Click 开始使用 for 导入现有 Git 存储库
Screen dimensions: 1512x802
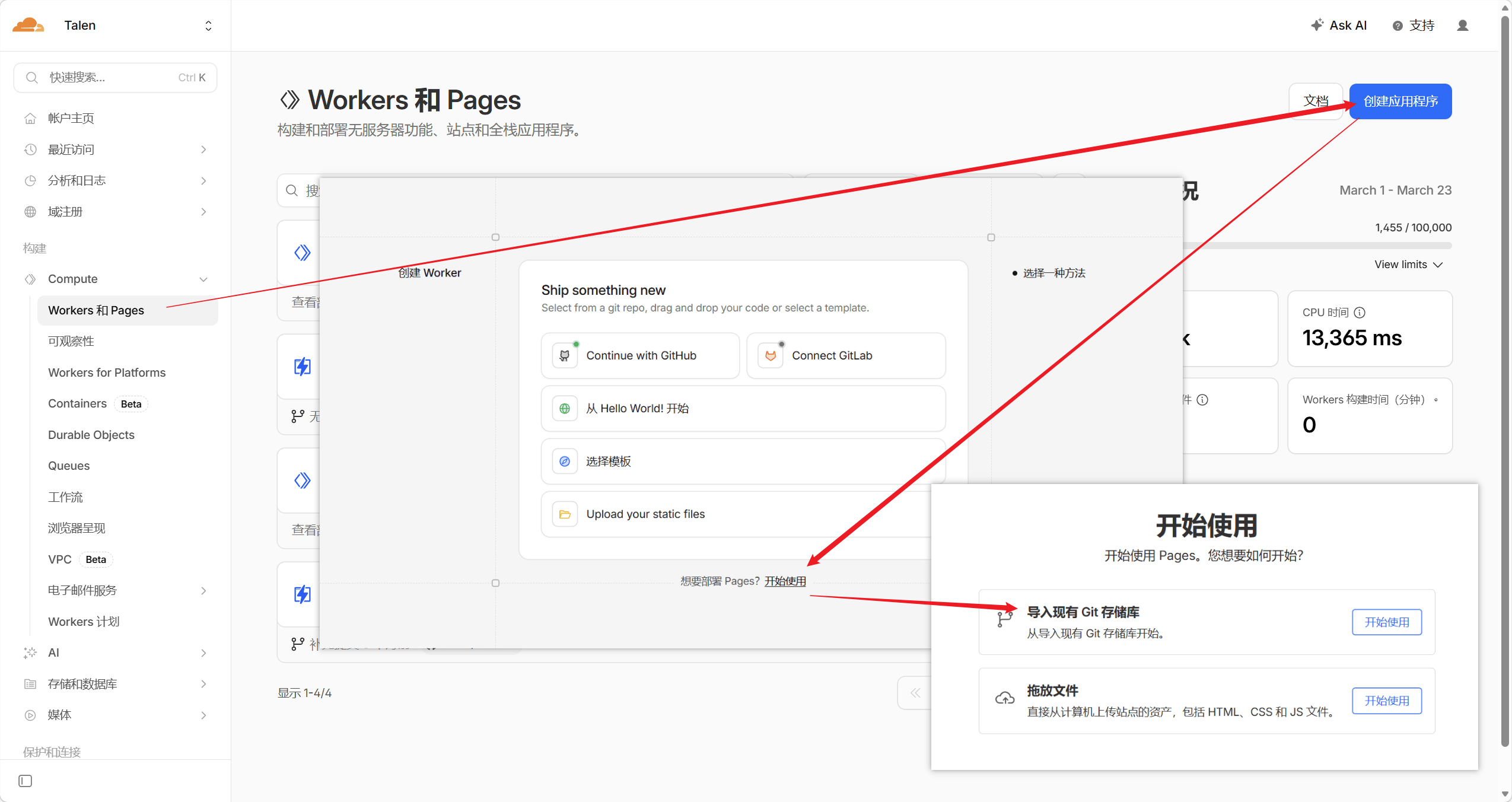pos(1386,622)
